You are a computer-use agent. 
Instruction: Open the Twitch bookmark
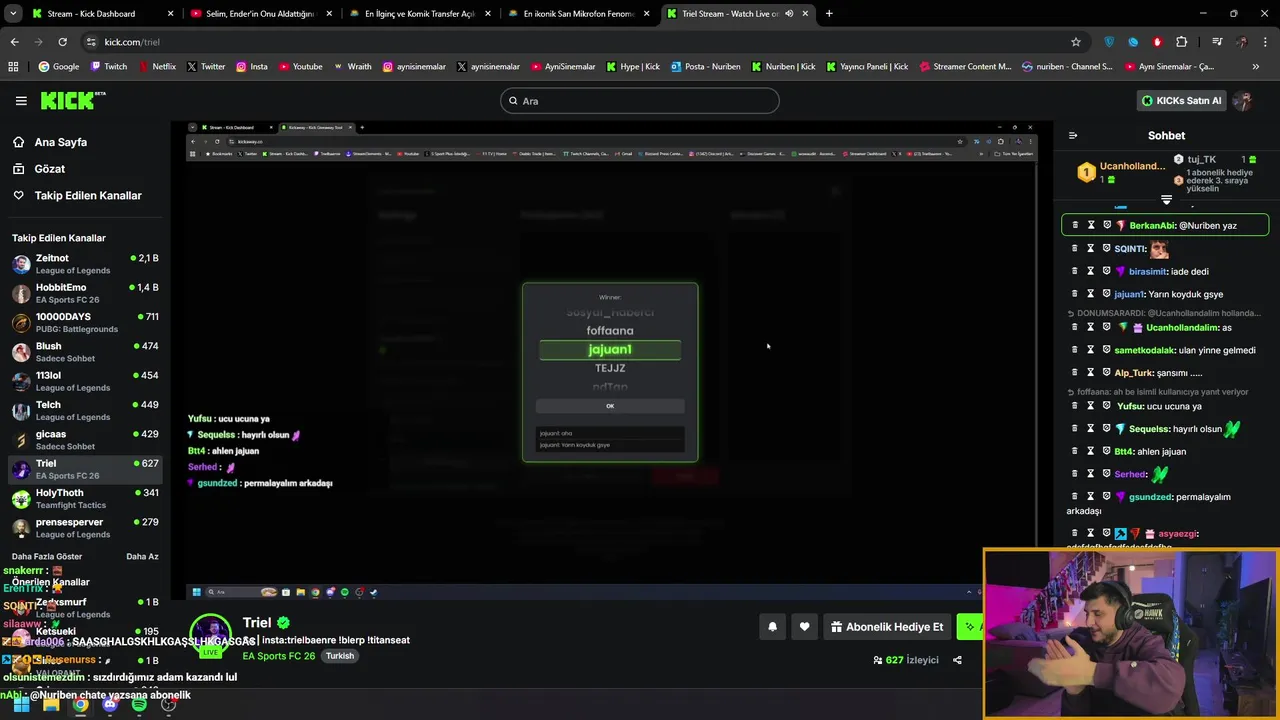[109, 66]
